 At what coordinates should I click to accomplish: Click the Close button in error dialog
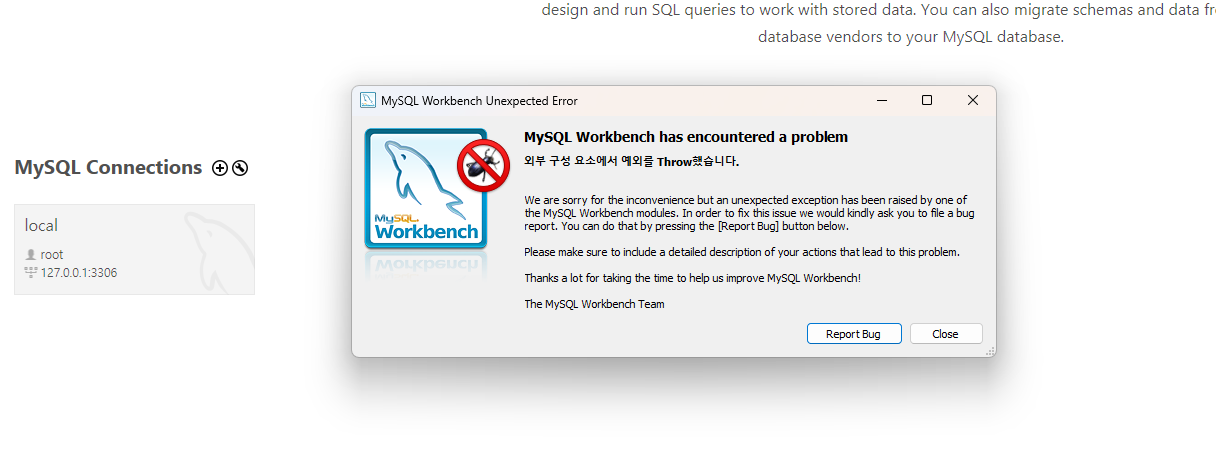coord(945,334)
